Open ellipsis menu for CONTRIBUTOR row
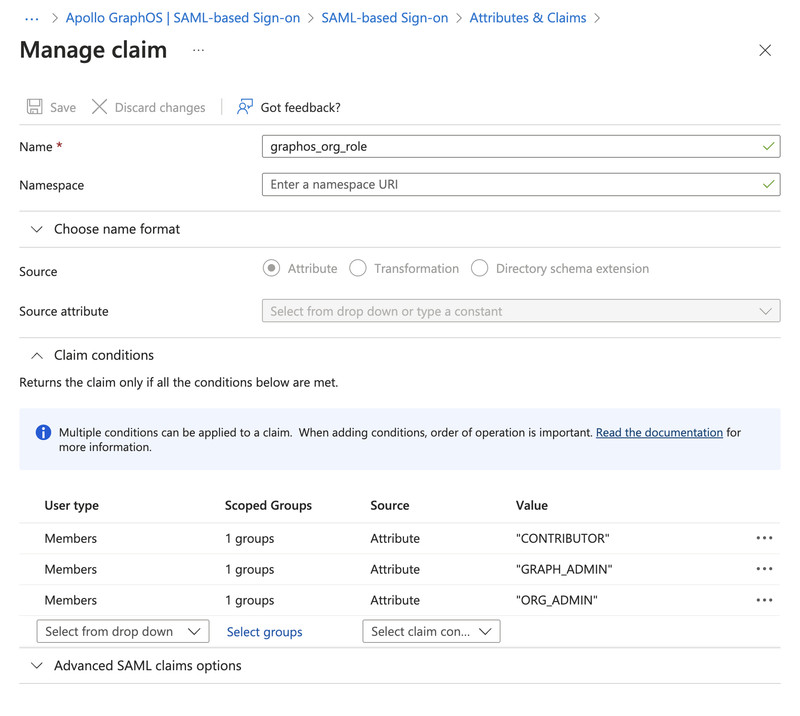 point(764,538)
